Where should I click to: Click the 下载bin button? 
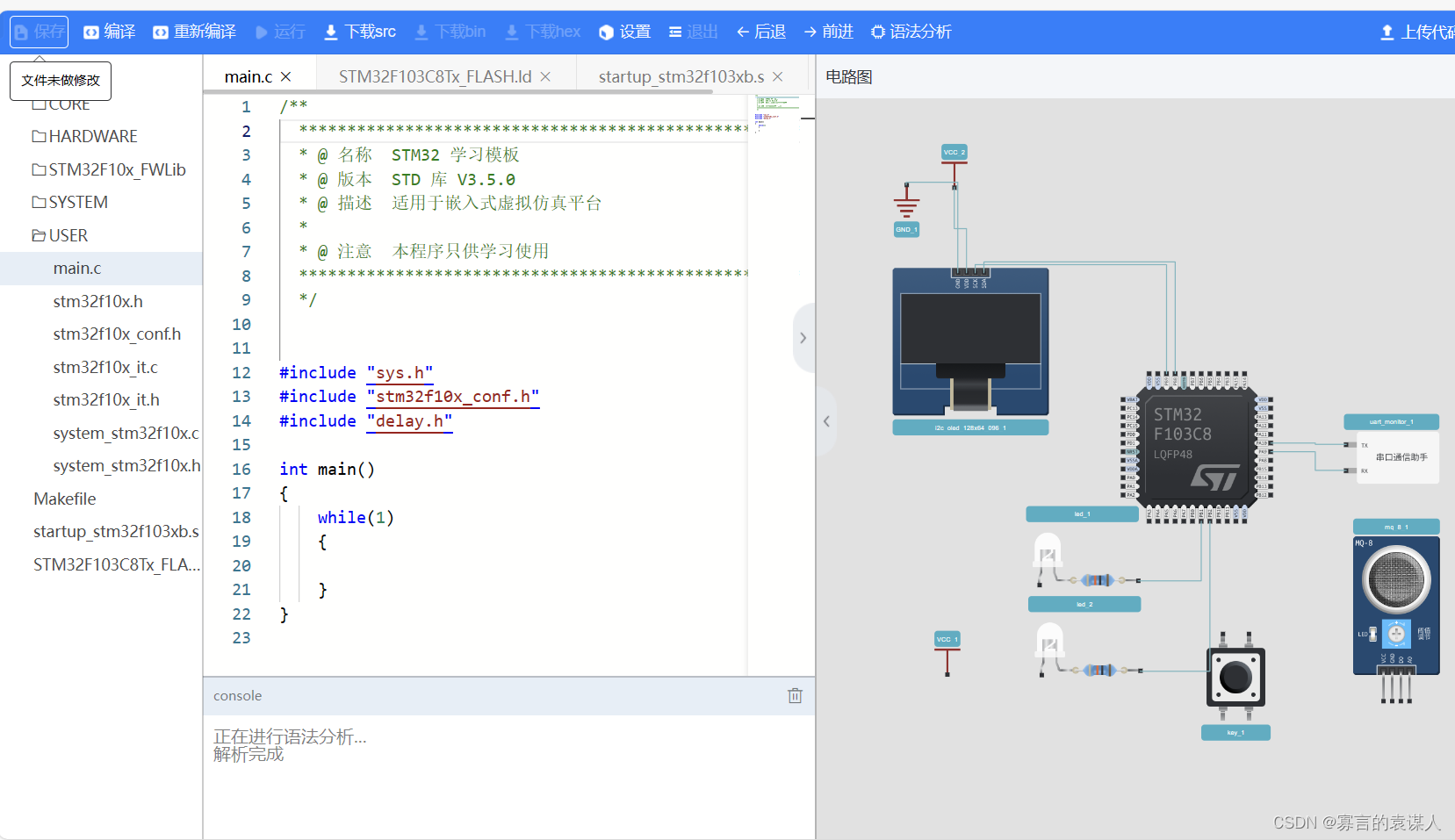(x=450, y=32)
